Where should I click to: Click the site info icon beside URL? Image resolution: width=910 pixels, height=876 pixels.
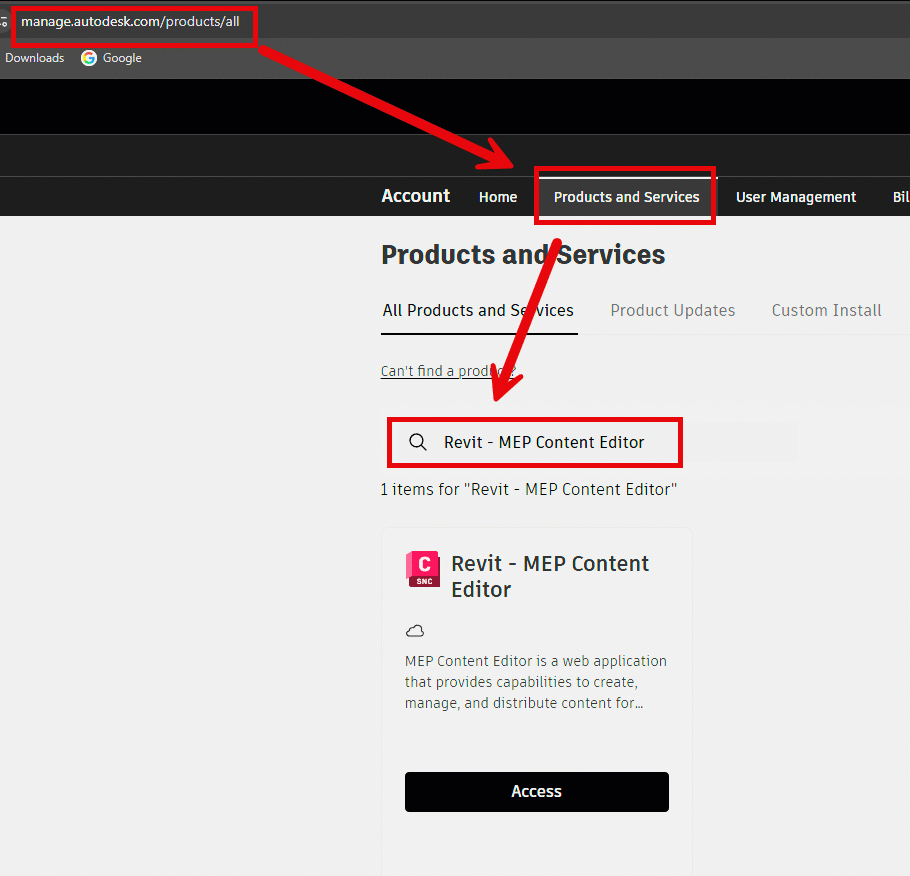4,21
